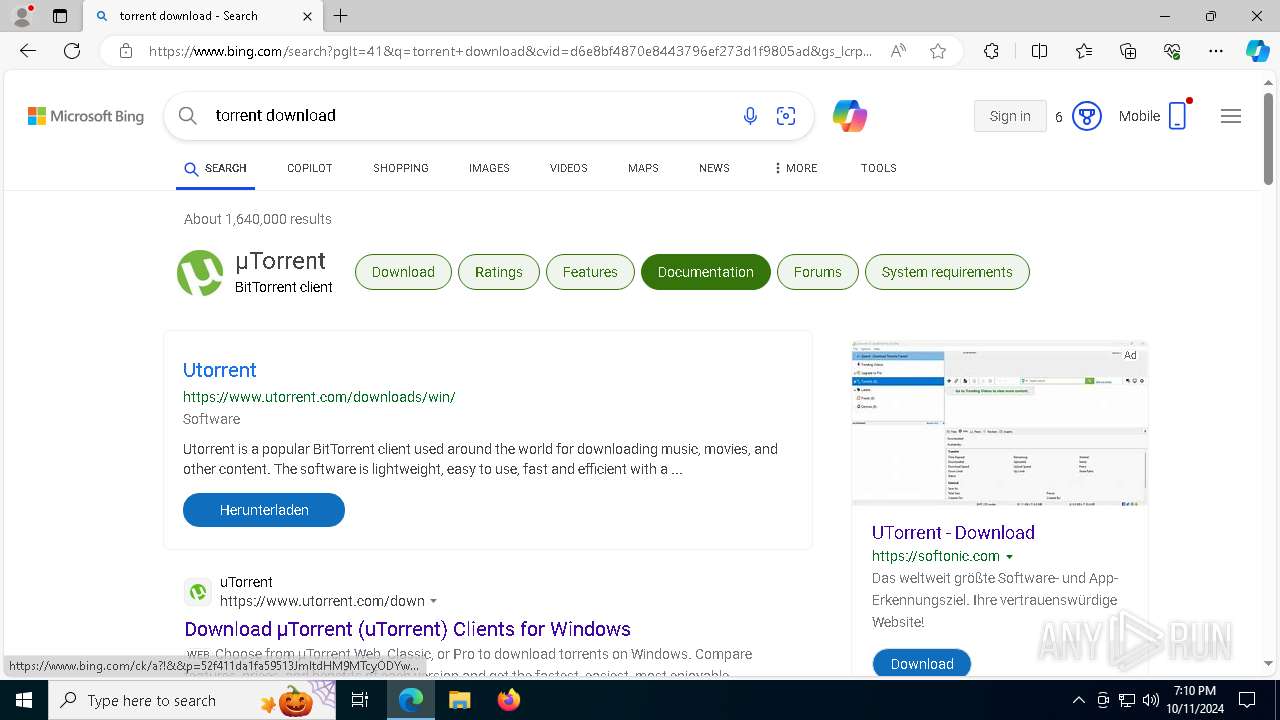Switch to the IMAGES tab
Image resolution: width=1280 pixels, height=720 pixels.
pyautogui.click(x=489, y=168)
